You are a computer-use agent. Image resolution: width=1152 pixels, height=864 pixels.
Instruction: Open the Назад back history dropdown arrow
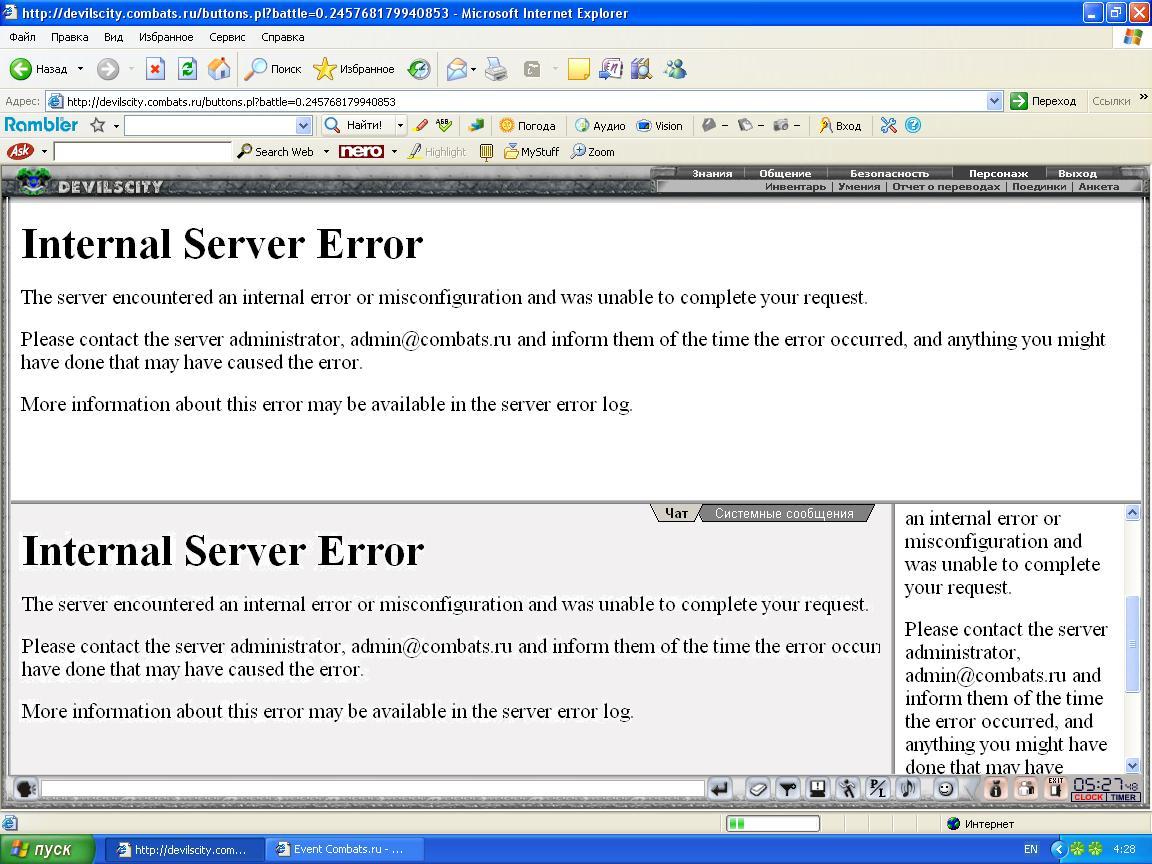coord(80,69)
